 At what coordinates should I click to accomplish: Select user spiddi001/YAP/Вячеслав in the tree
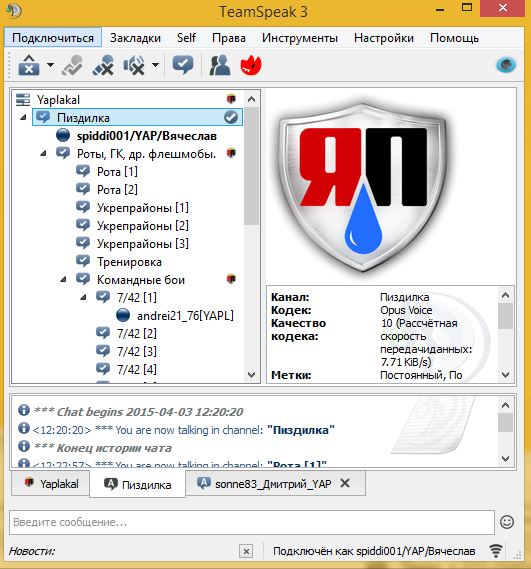(x=147, y=136)
